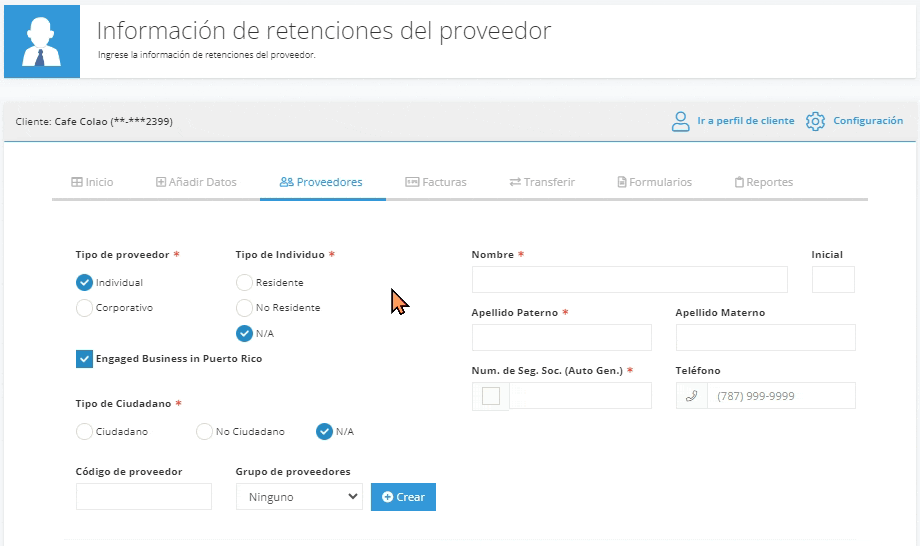
Task: Select Ciudadano citizen type
Action: 84,432
